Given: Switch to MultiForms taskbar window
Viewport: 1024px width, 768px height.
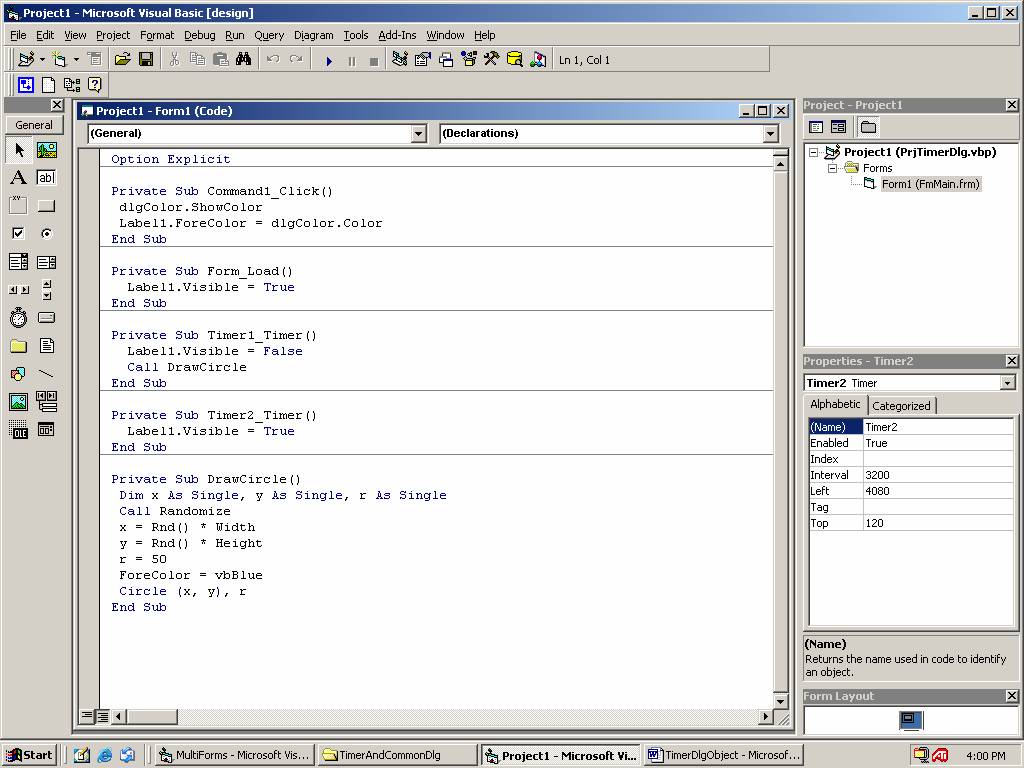Looking at the screenshot, I should pyautogui.click(x=234, y=755).
